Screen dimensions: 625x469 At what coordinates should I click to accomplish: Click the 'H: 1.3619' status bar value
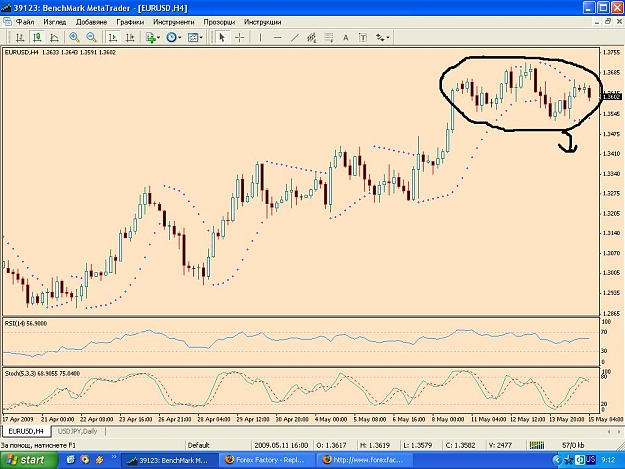pos(375,445)
